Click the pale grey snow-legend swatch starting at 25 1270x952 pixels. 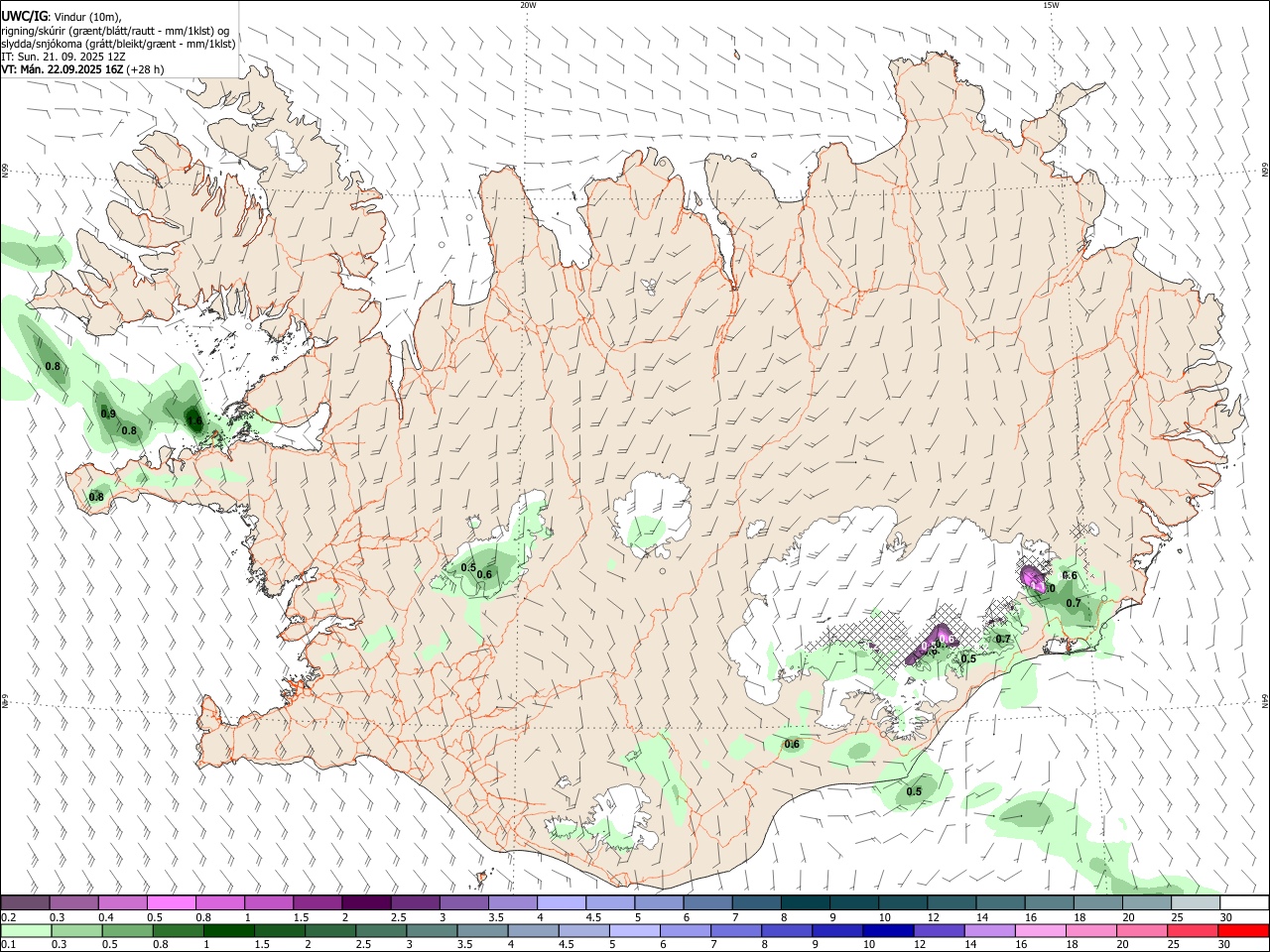[1195, 903]
